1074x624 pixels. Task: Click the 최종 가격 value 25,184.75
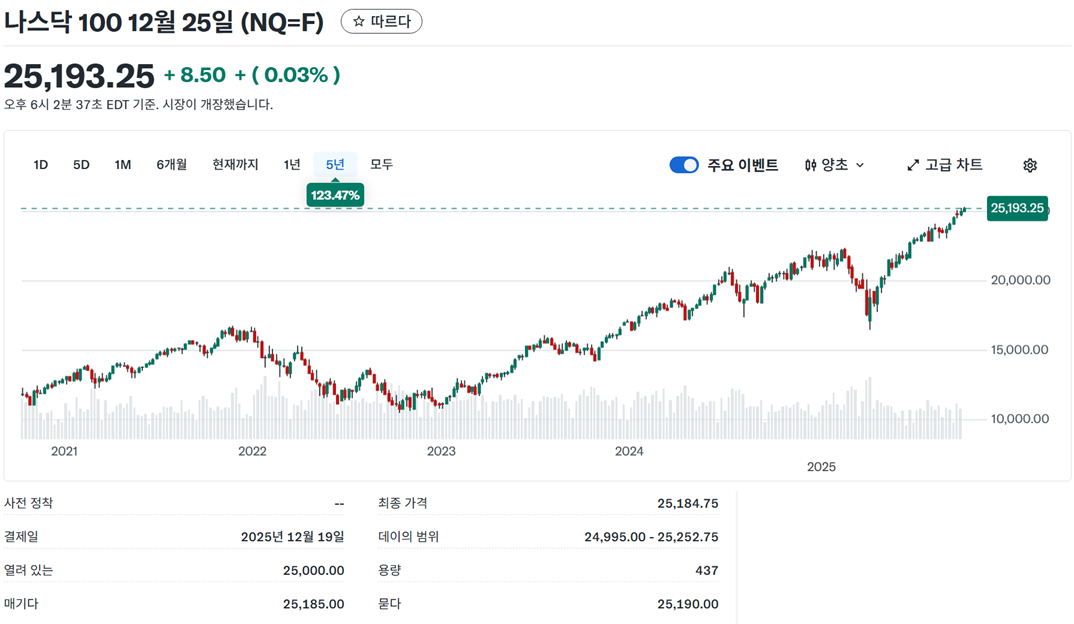pos(688,503)
